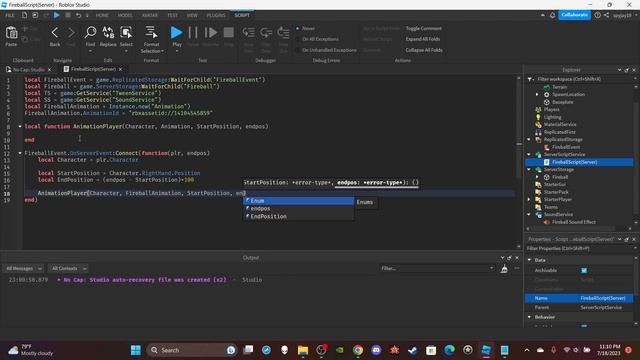
Task: Open the FILE menu
Action: coord(10,15)
